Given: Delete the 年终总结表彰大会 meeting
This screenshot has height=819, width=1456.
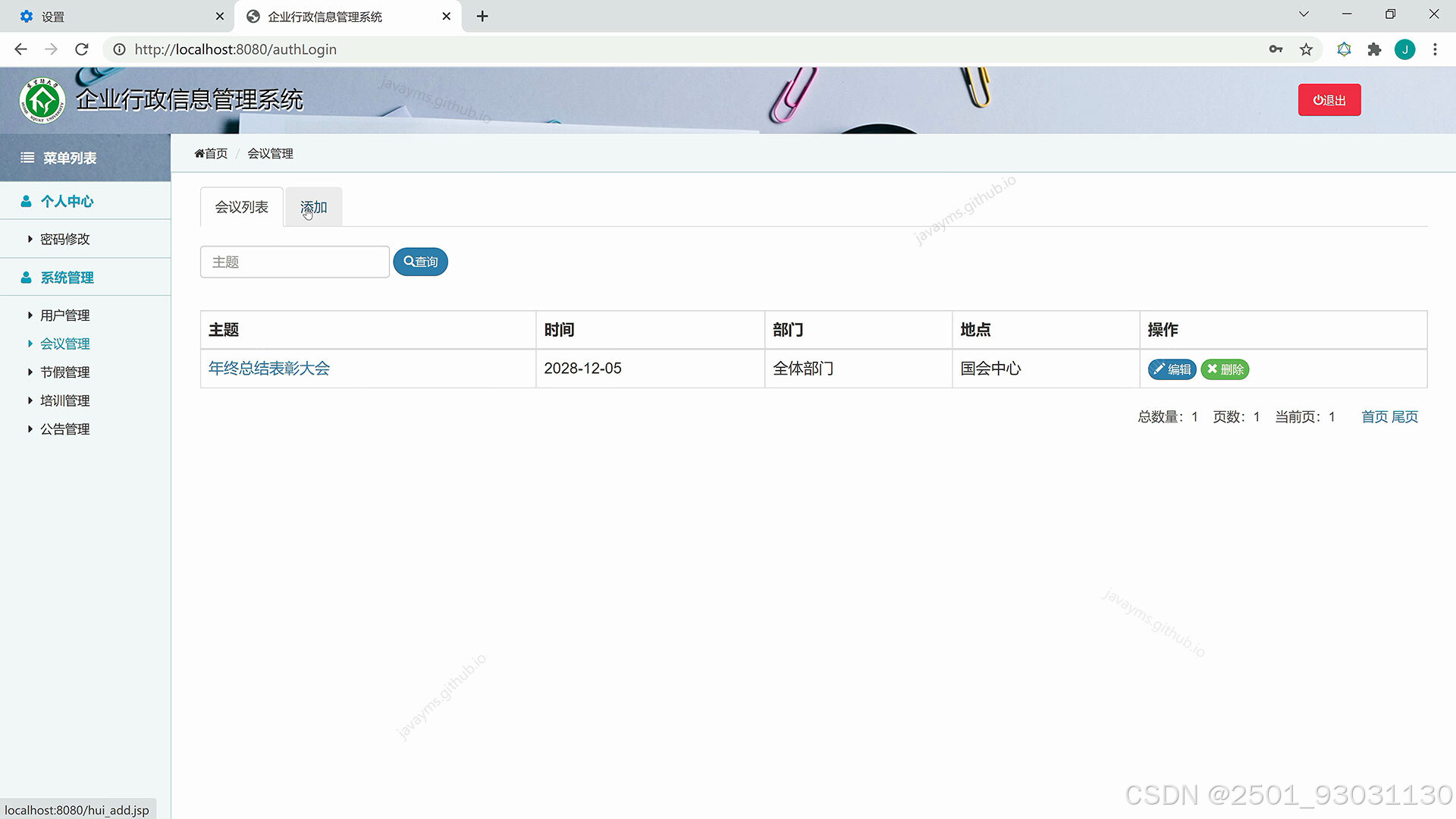Looking at the screenshot, I should pyautogui.click(x=1225, y=369).
